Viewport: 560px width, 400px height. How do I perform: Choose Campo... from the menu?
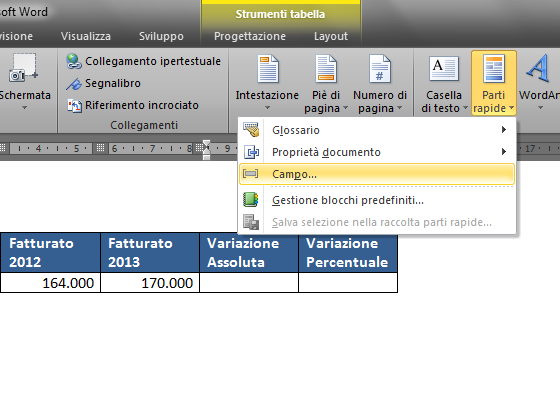[377, 174]
